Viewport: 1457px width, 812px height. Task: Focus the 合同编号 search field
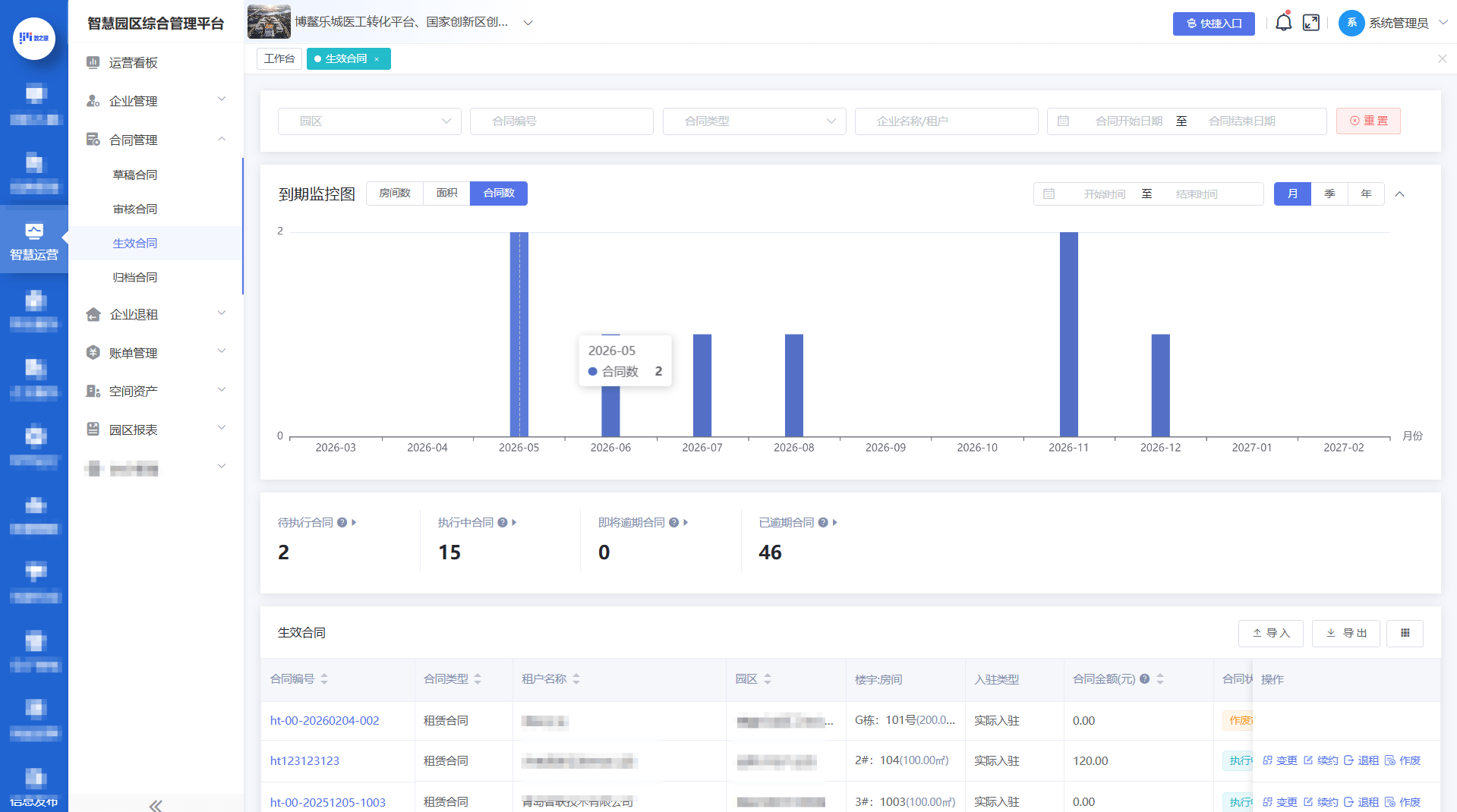(561, 121)
